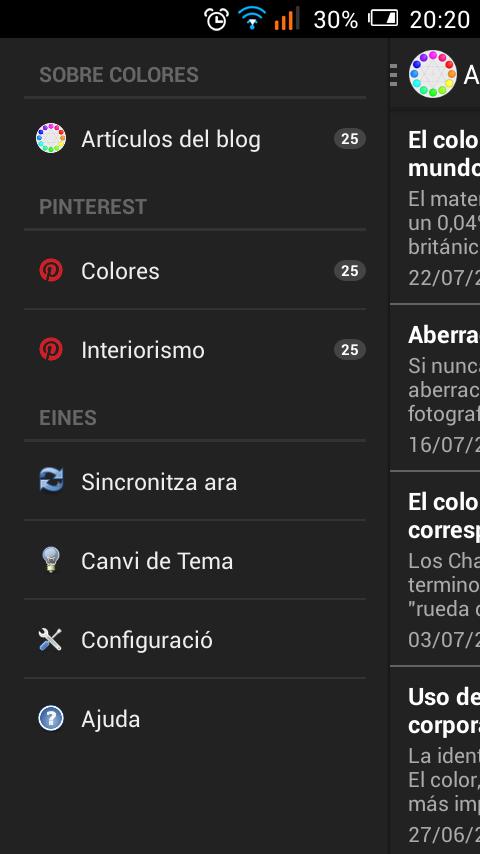480x854 pixels.
Task: Open Artículos del blog section
Action: (x=195, y=139)
